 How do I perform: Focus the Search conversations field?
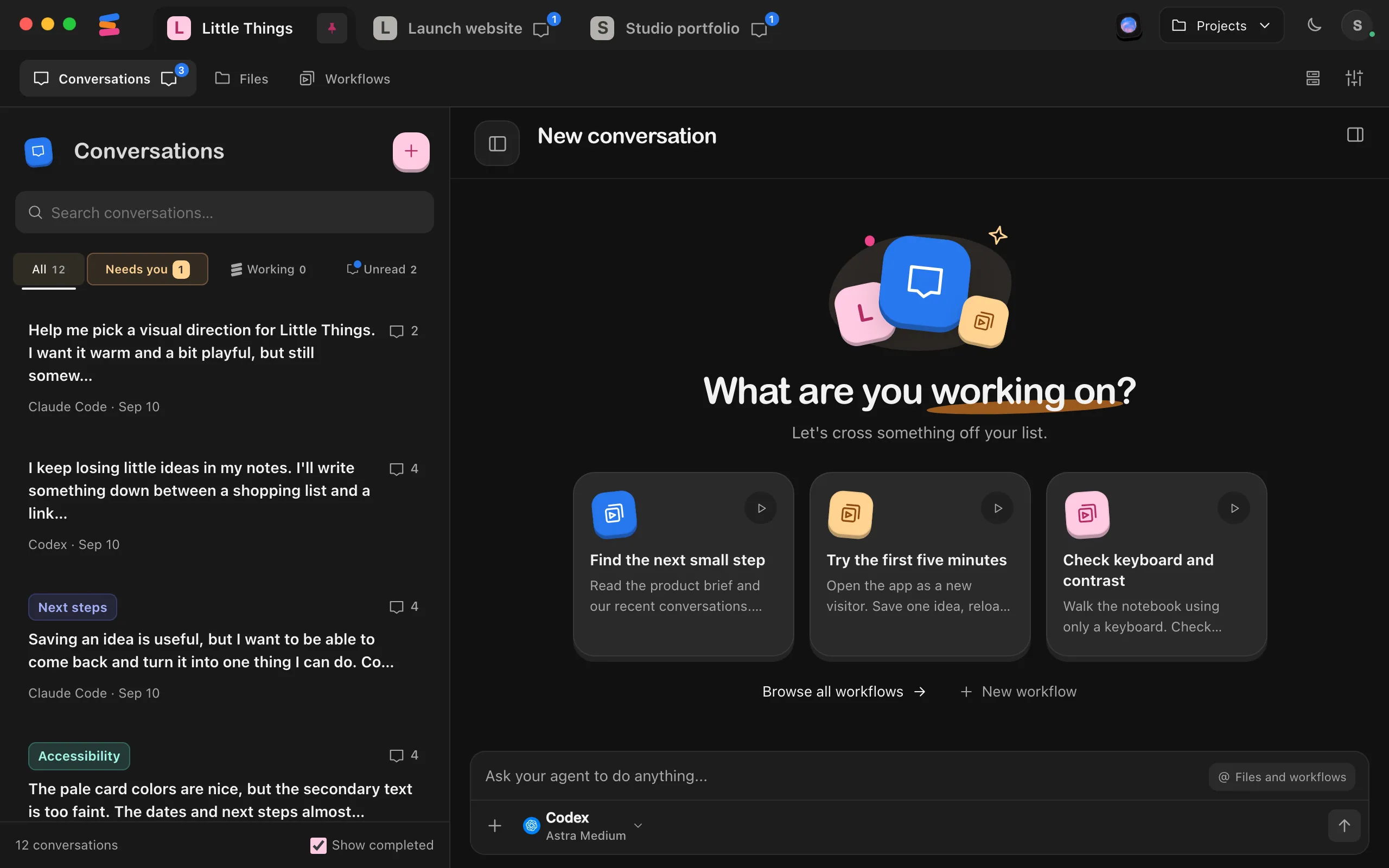[225, 213]
